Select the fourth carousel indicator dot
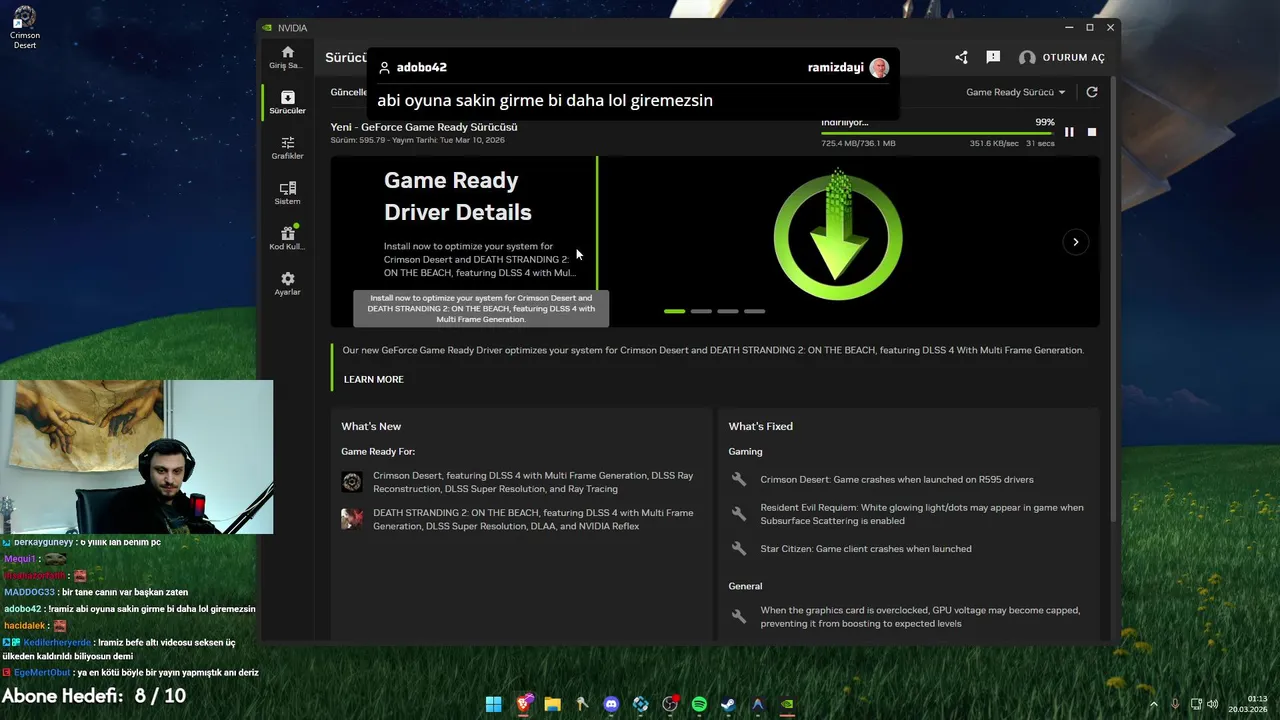The height and width of the screenshot is (720, 1280). click(x=754, y=311)
